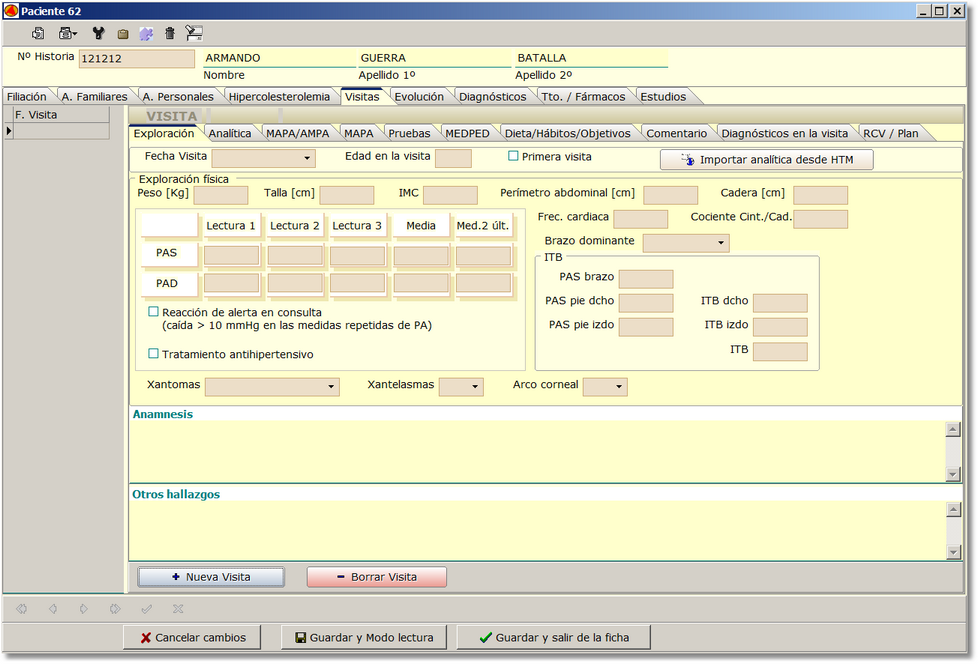The width and height of the screenshot is (978, 664).
Task: Click the IMC input field
Action: [450, 195]
